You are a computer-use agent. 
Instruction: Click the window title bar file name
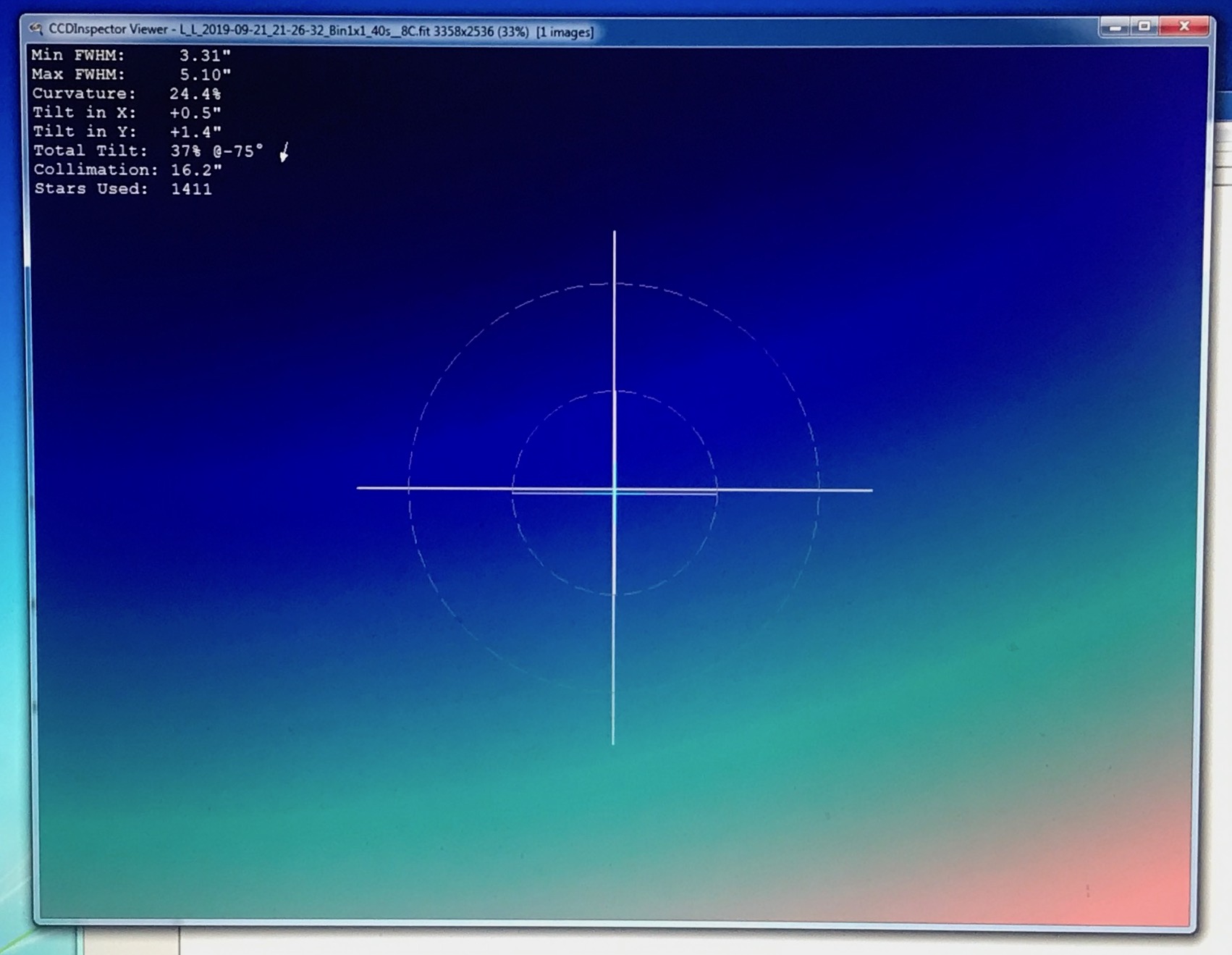click(x=304, y=31)
